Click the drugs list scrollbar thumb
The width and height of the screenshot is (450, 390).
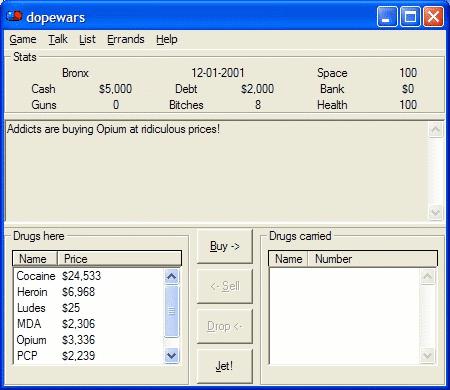[172, 311]
